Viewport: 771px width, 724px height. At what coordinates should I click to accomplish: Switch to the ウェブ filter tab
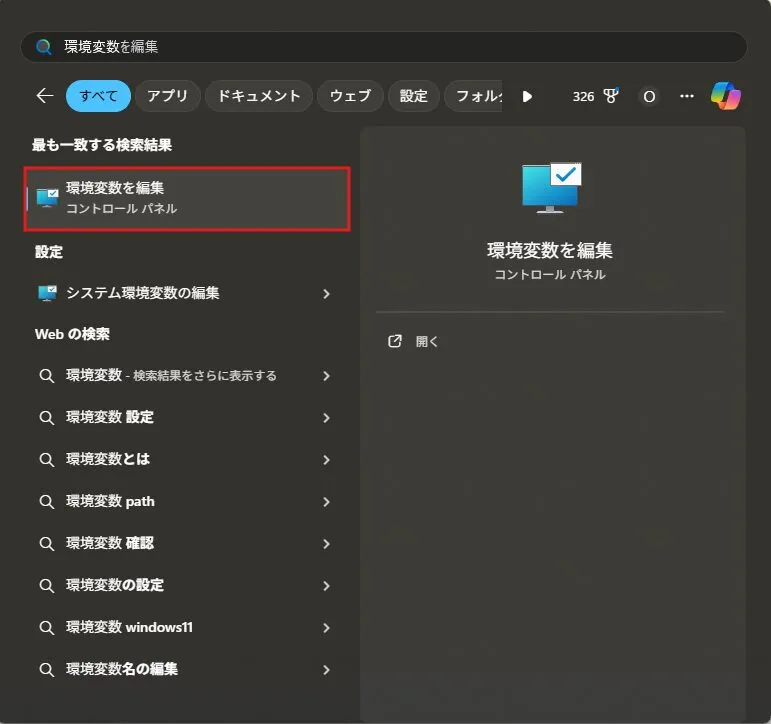350,96
